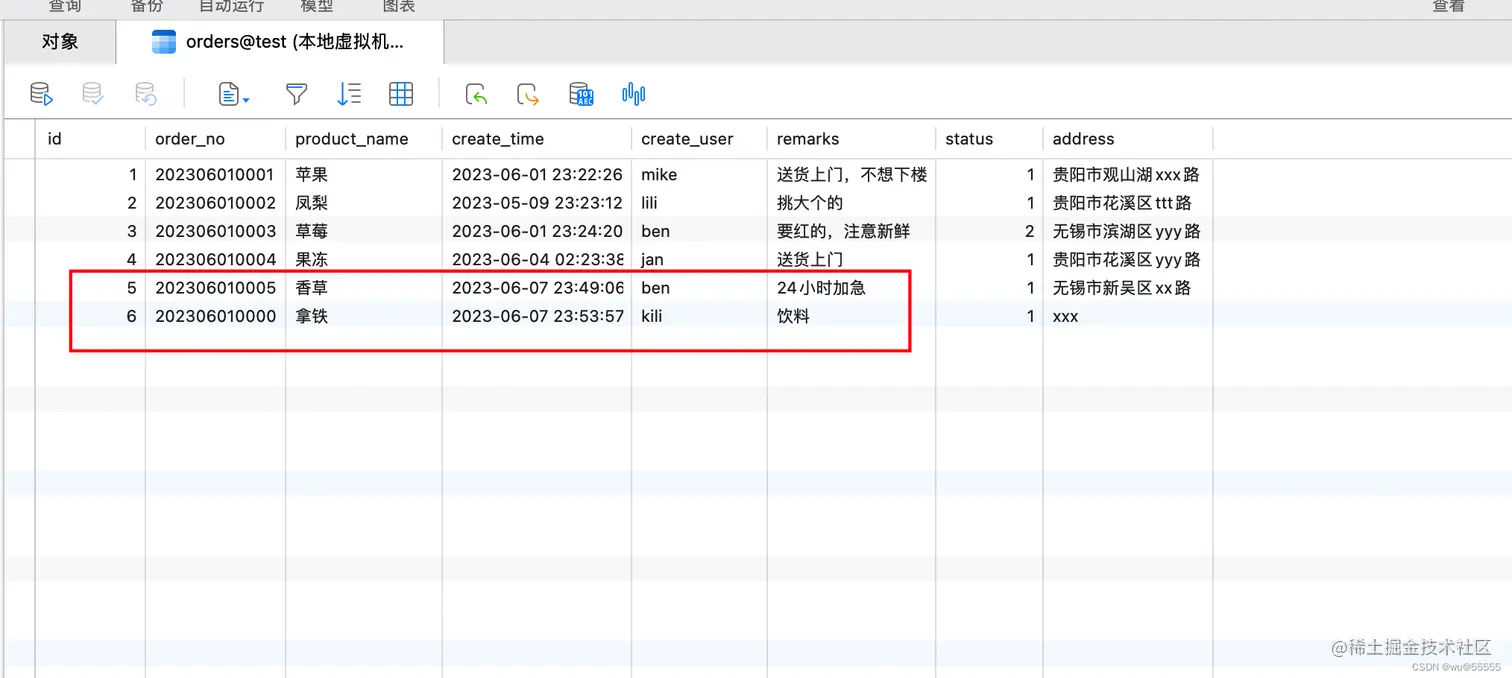Open the text document view dropdown
Viewport: 1512px width, 678px height.
(x=234, y=95)
